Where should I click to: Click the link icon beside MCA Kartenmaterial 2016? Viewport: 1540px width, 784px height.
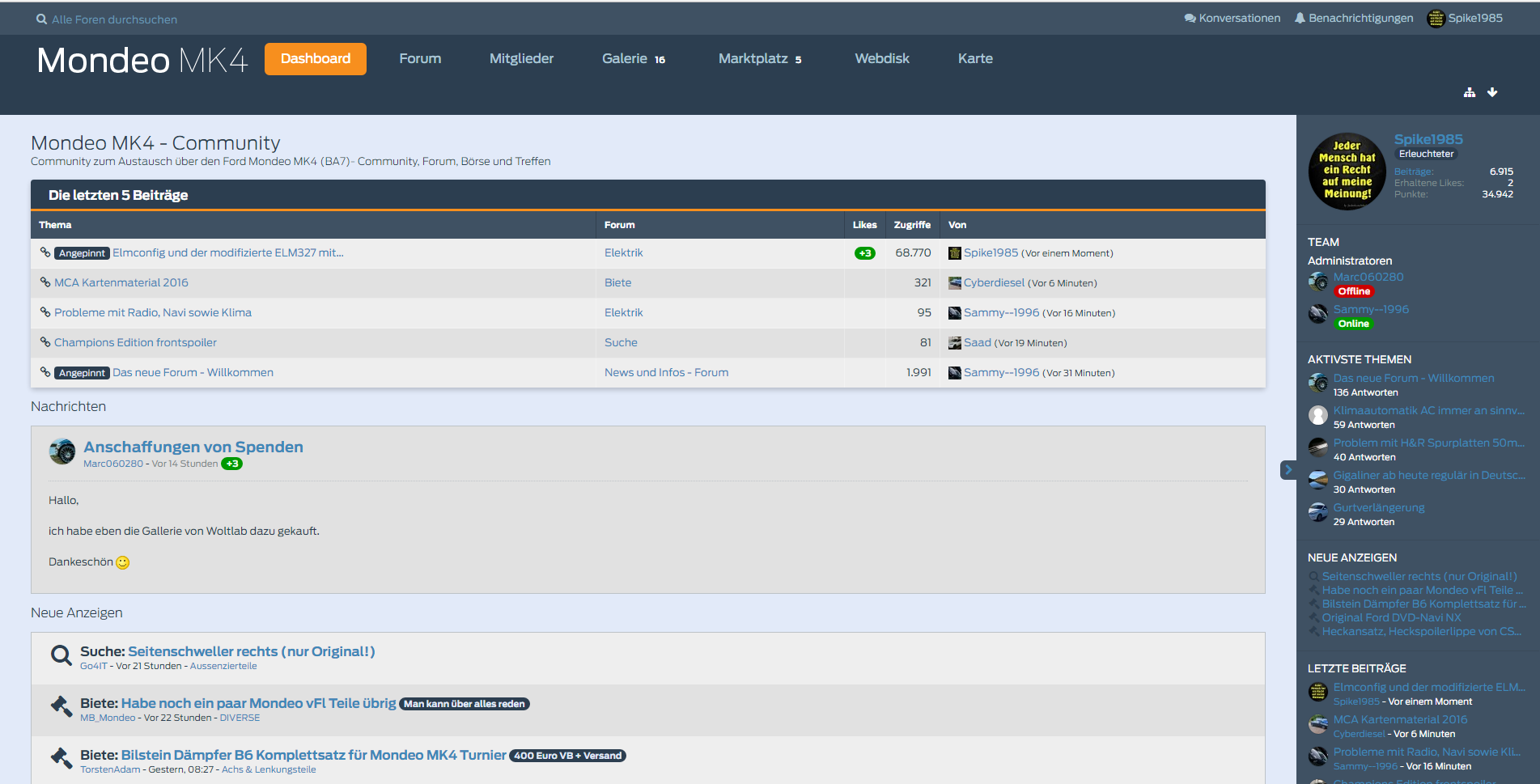point(45,282)
